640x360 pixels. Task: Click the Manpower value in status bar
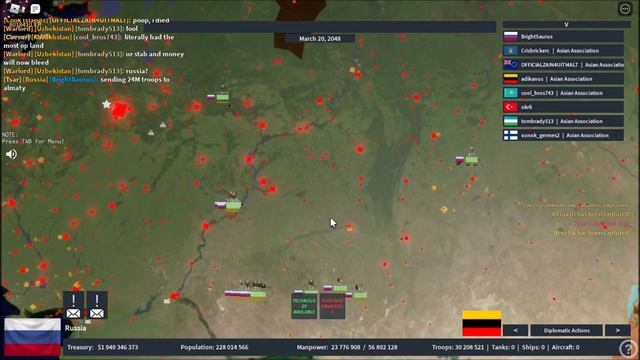(347, 347)
